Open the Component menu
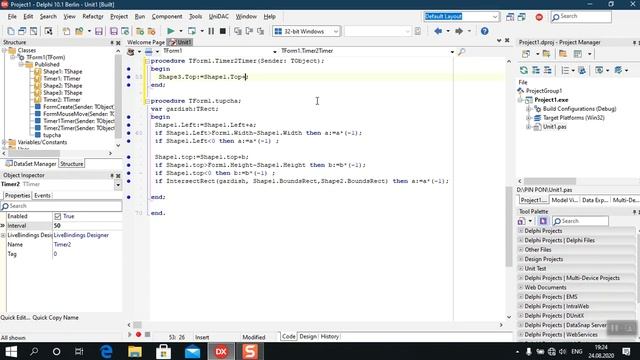Viewport: 640px width, 360px height. click(x=167, y=16)
